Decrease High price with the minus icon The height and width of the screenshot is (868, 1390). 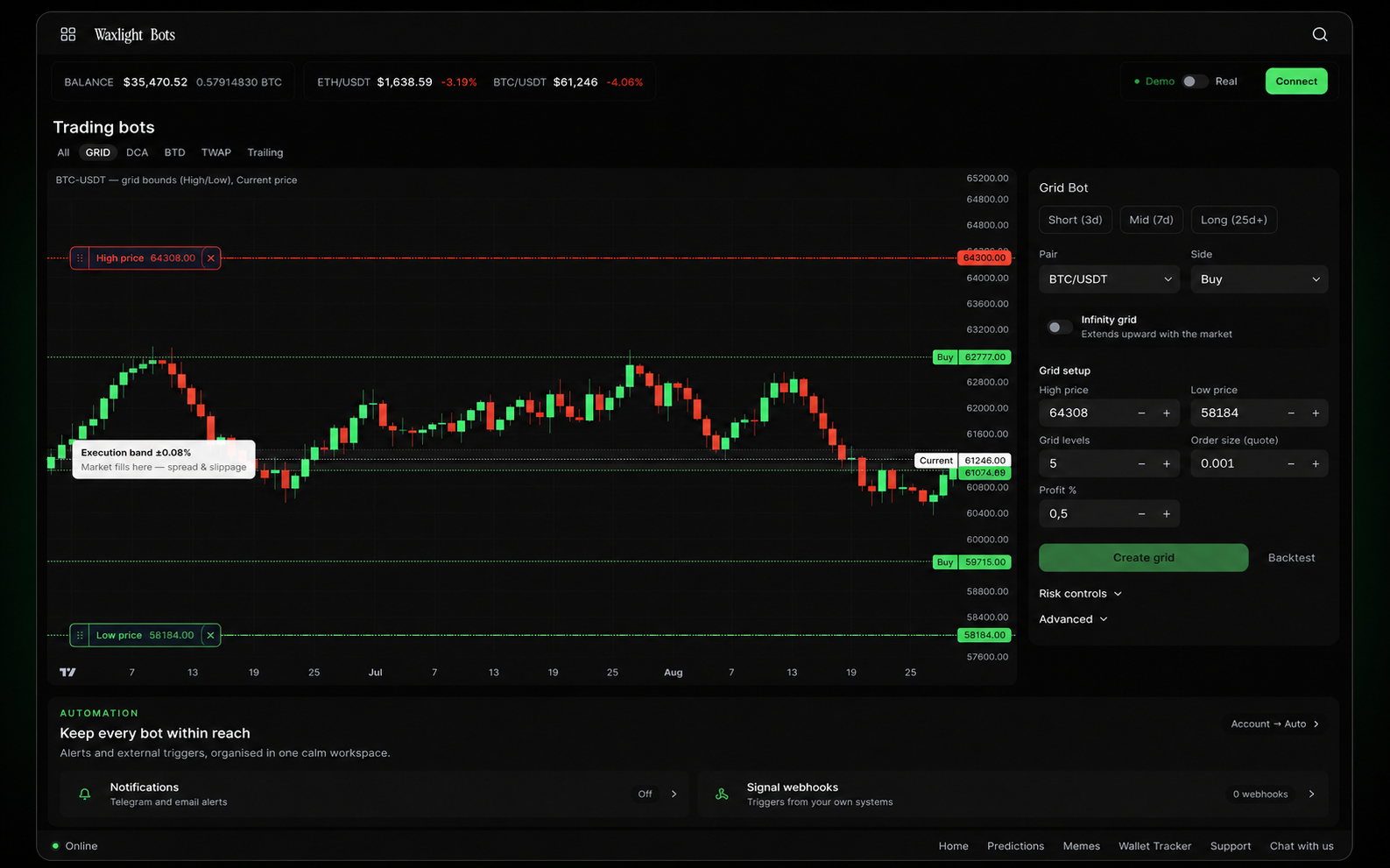click(1141, 413)
